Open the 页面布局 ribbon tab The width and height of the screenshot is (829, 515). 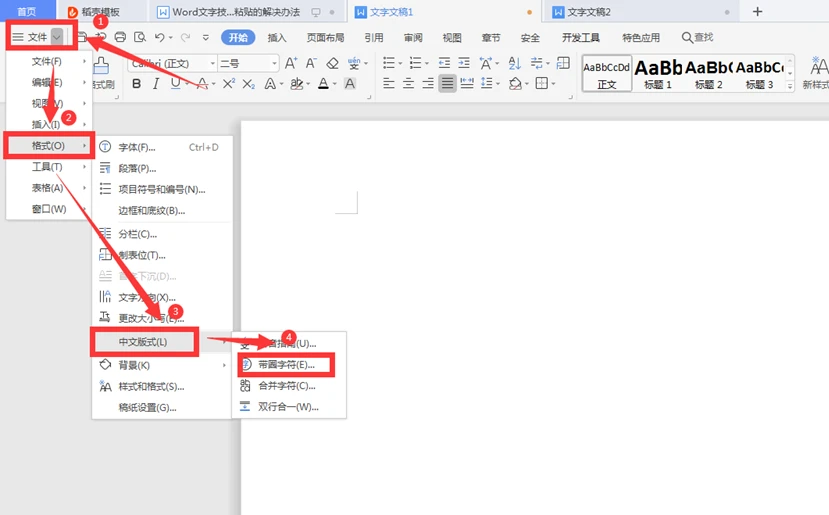click(325, 38)
